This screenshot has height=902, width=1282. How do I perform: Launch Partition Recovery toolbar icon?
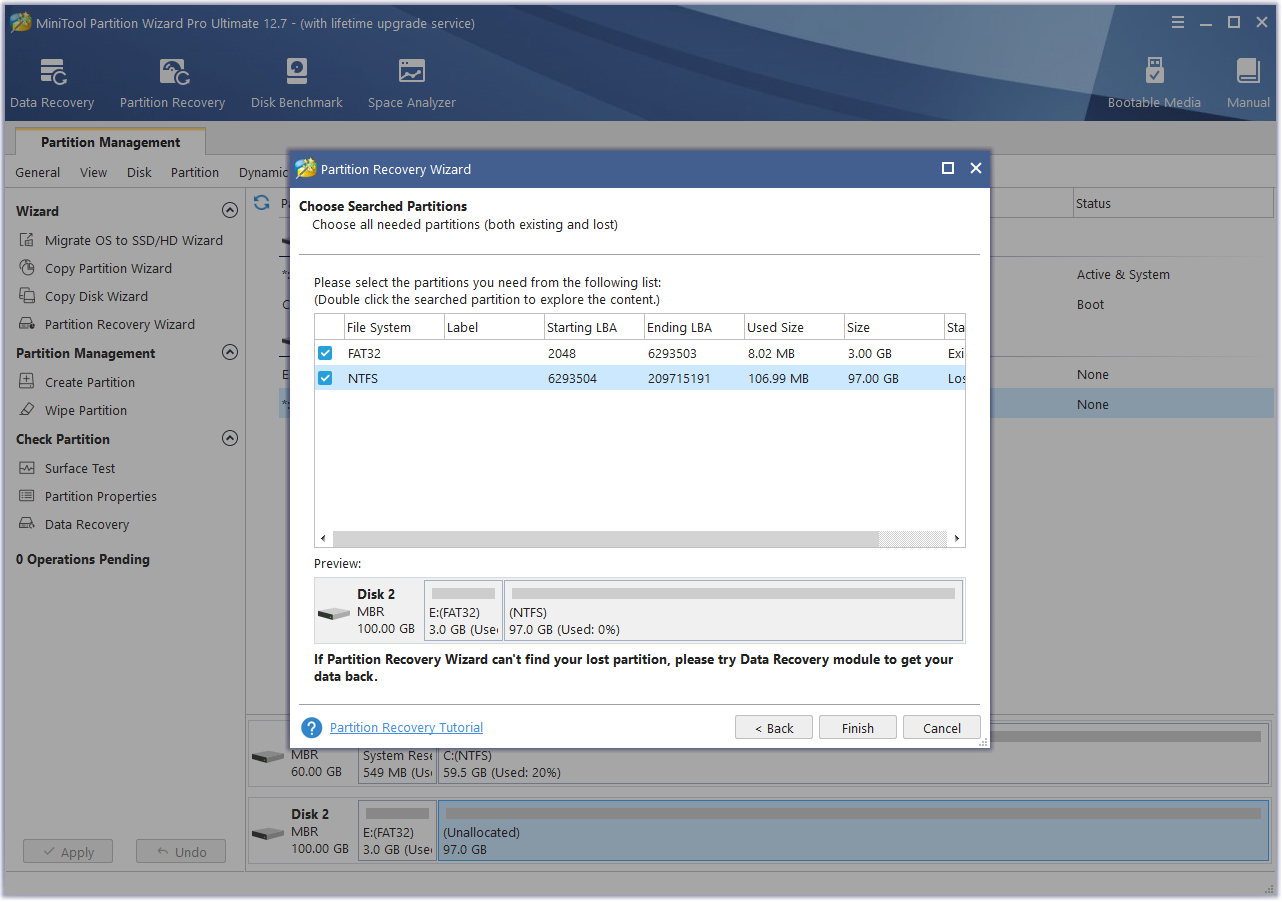coord(172,84)
